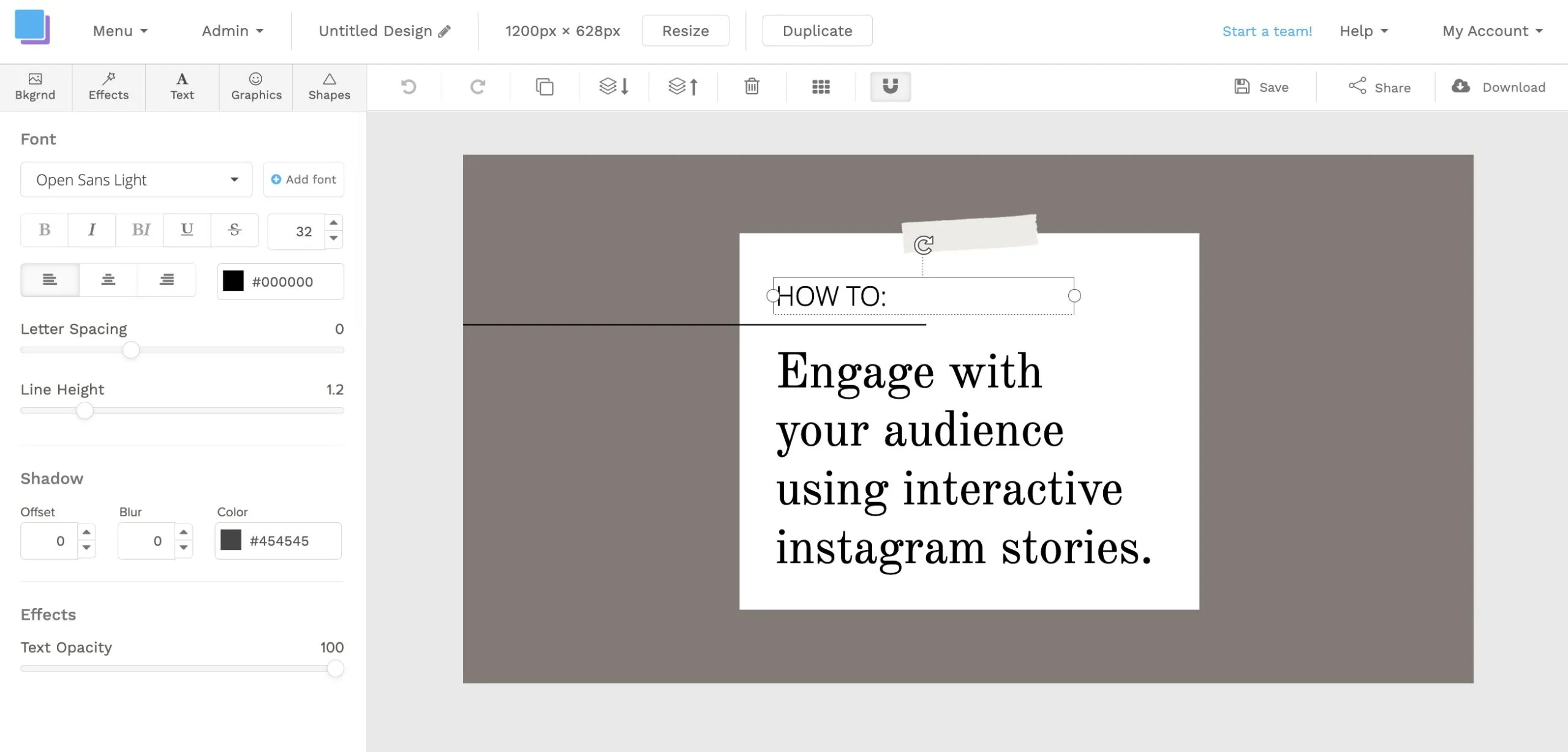
Task: Click the shadow Blur input field
Action: click(x=146, y=541)
